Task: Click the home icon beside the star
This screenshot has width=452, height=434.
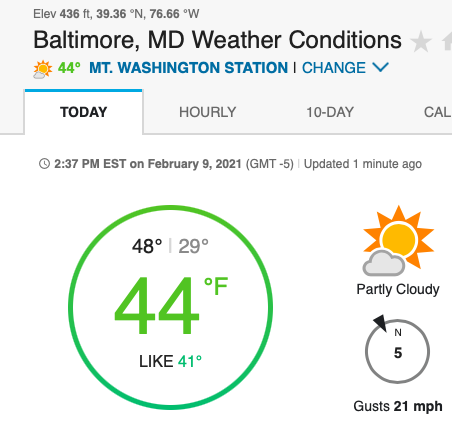Action: 447,41
